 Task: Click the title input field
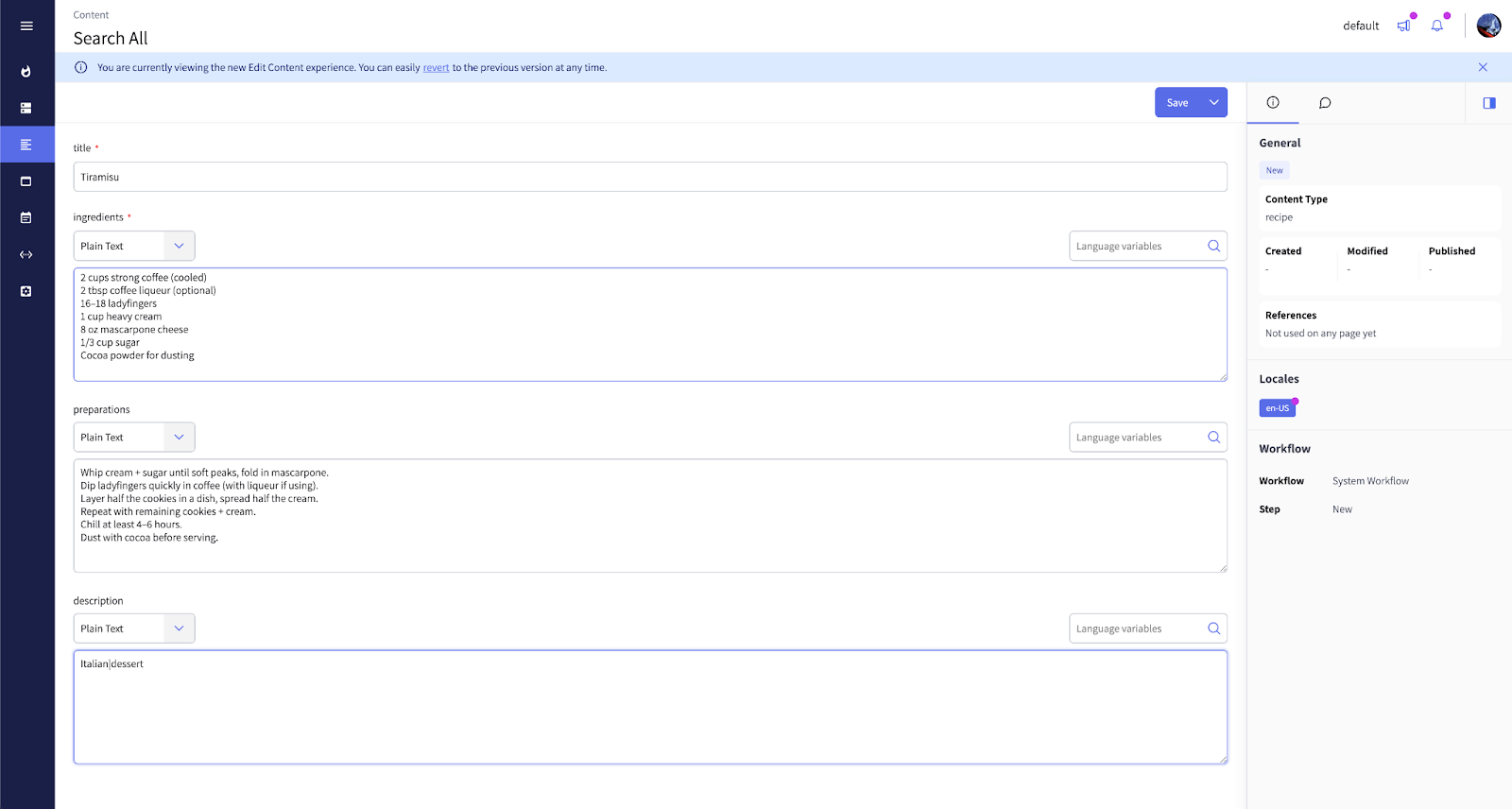click(649, 177)
